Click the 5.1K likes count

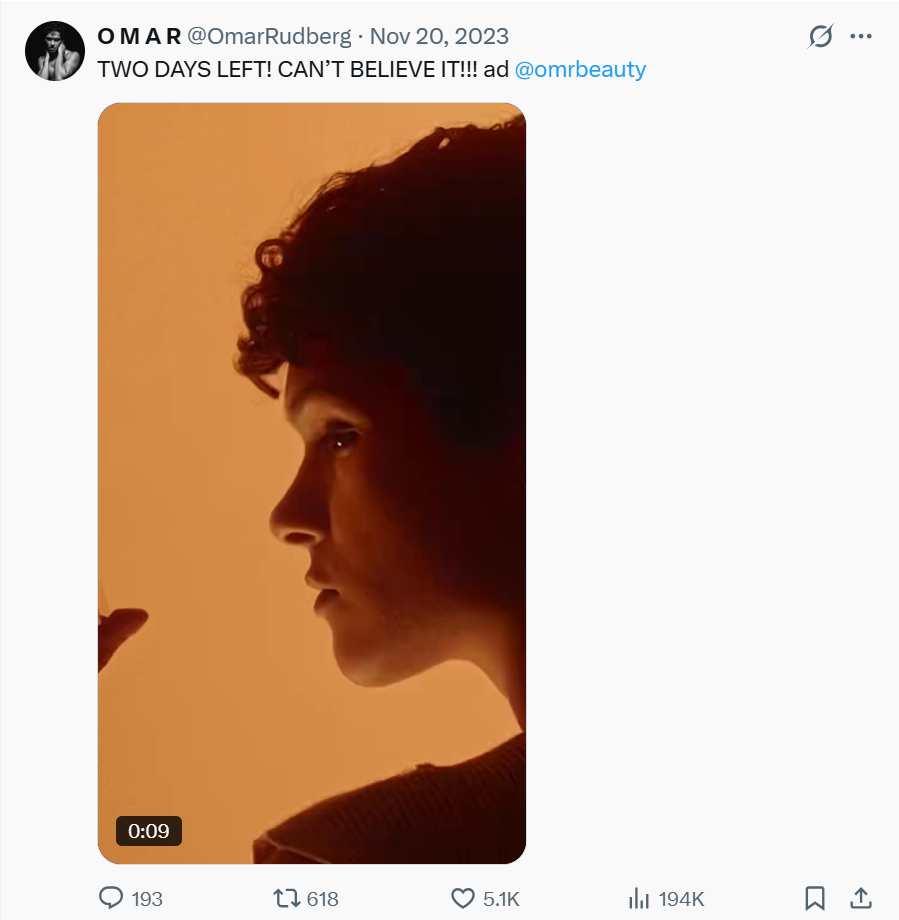pos(500,898)
